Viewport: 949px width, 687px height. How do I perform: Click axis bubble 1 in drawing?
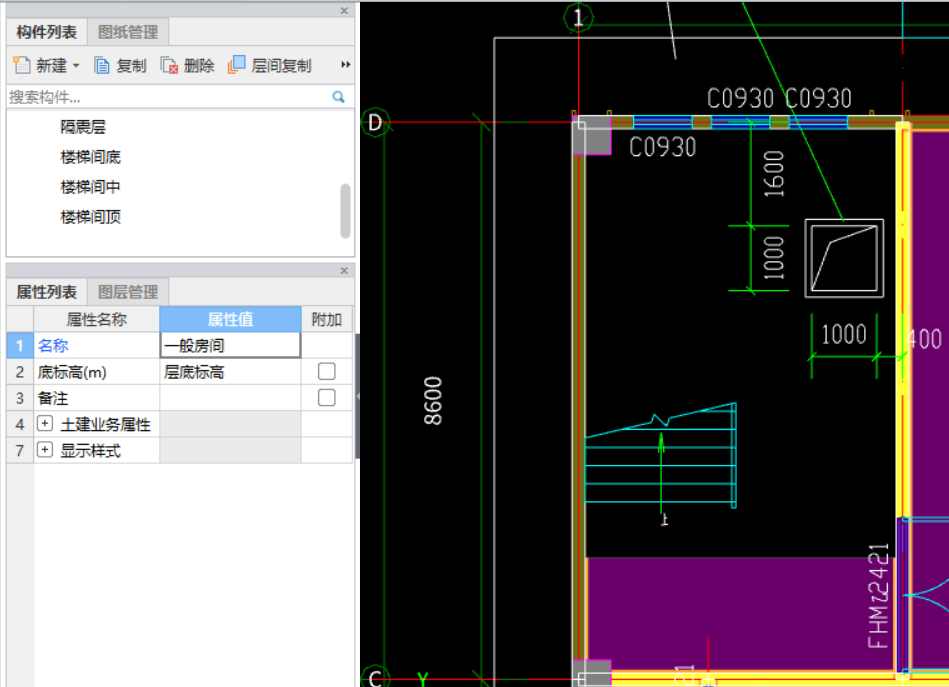[x=578, y=18]
